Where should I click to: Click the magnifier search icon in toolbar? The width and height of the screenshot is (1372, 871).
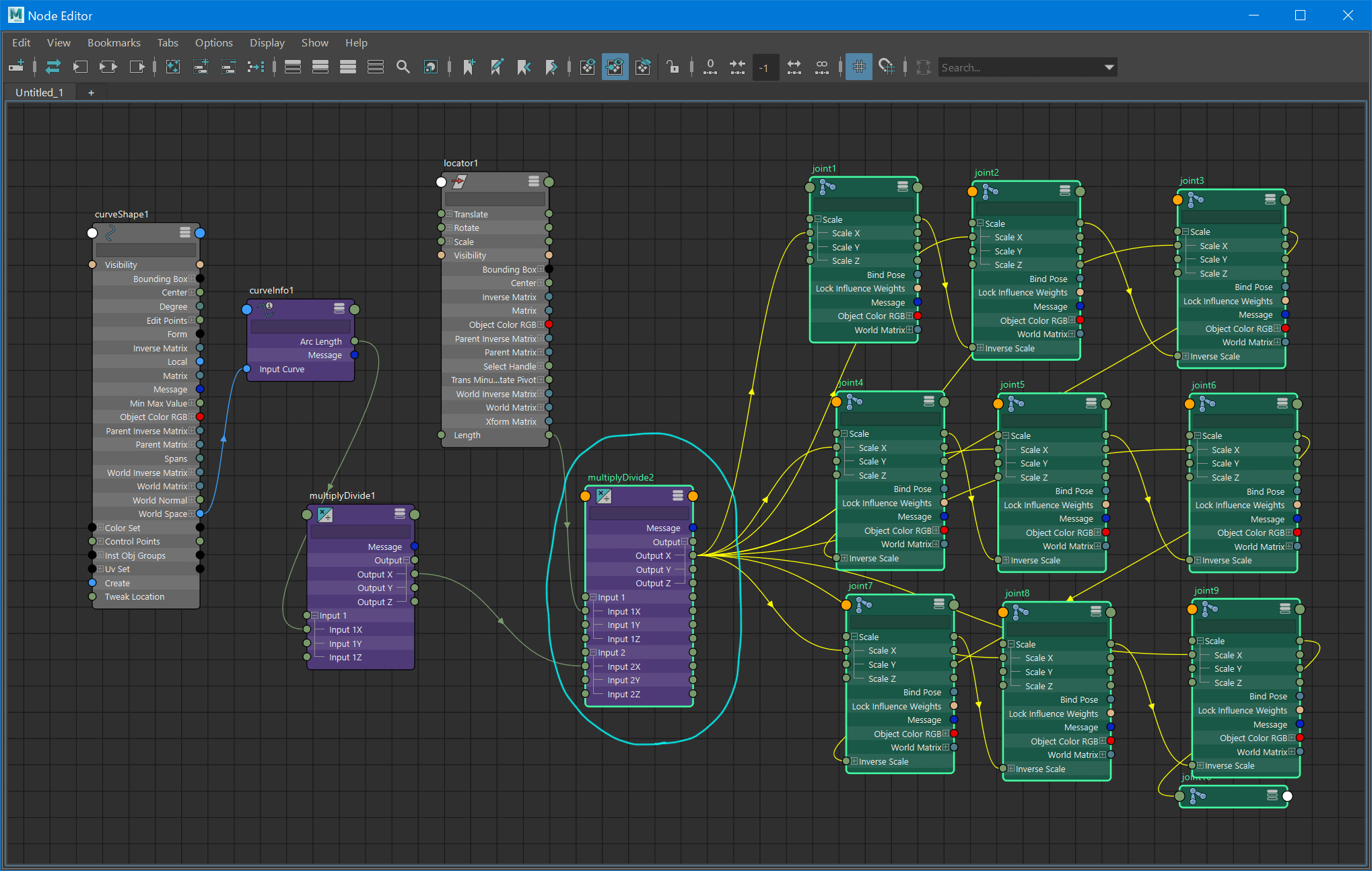[403, 67]
